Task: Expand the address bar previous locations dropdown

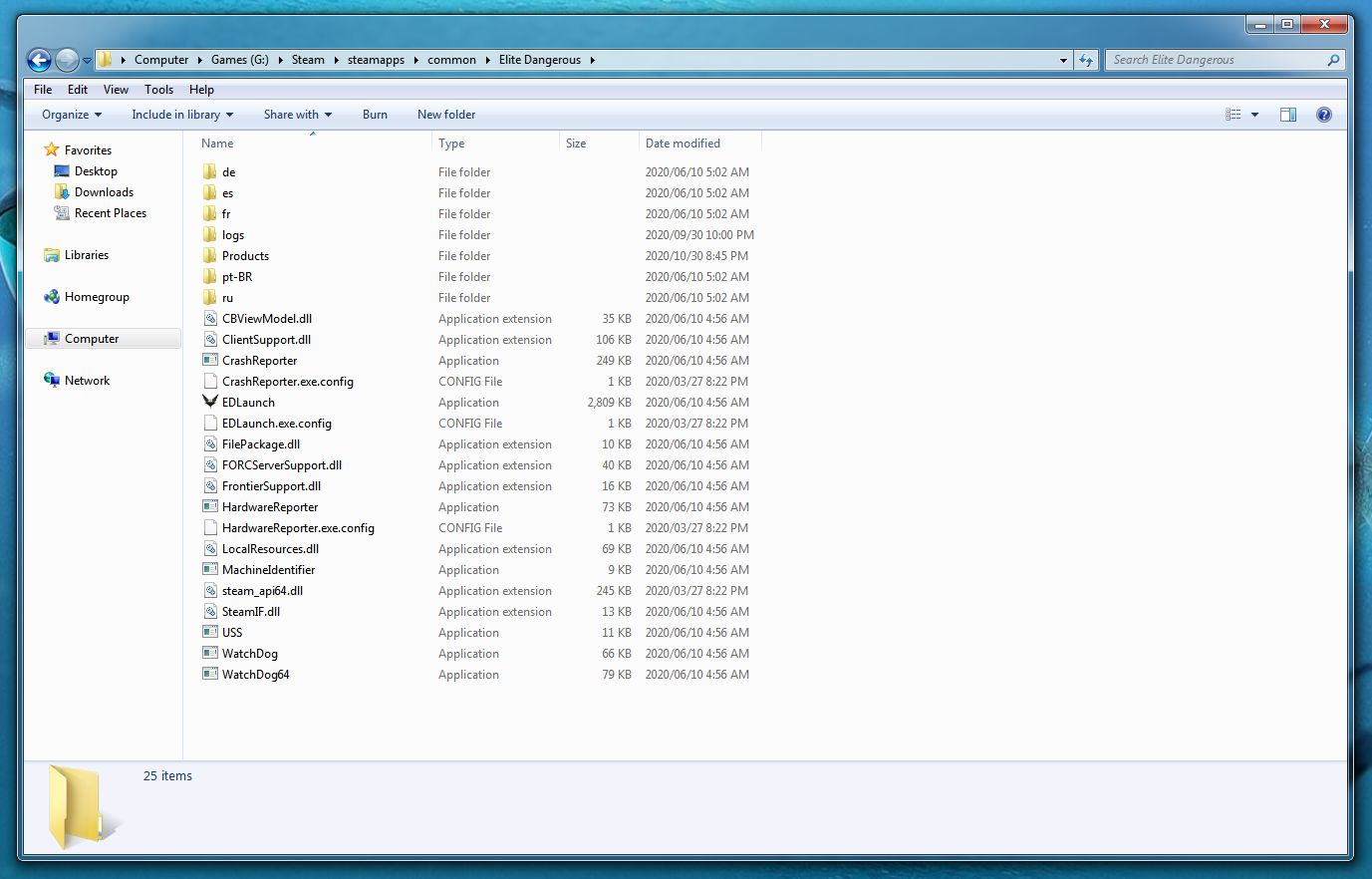Action: 1063,60
